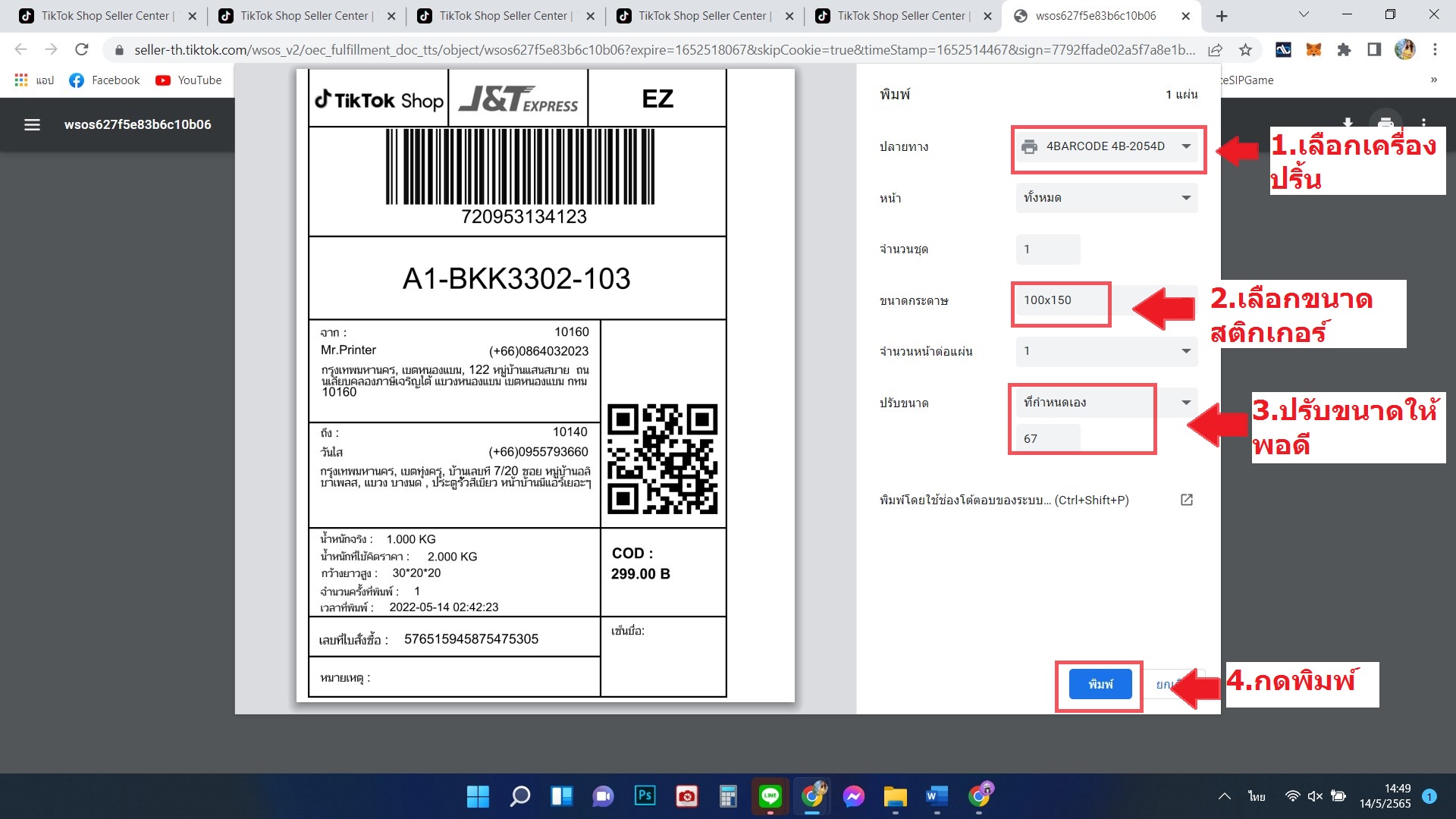
Task: Open the Chrome three-dot menu
Action: 1435,50
